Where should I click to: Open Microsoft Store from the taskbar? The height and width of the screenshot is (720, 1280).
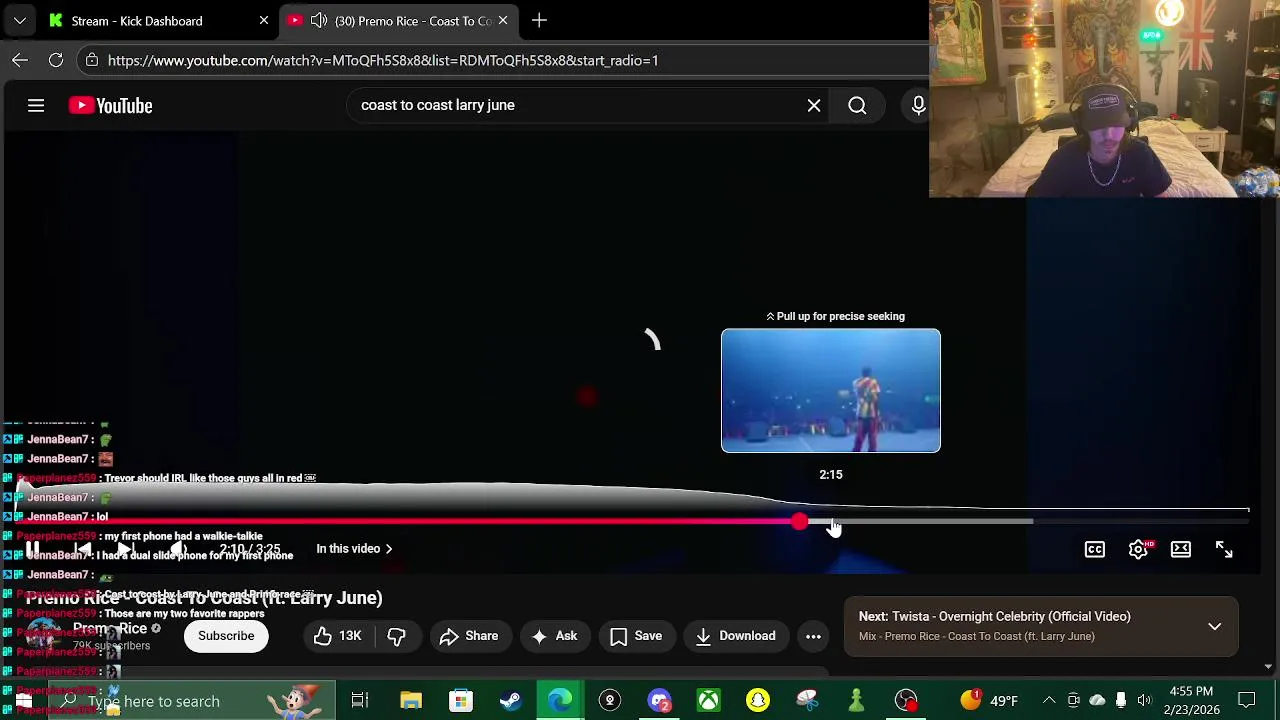tap(460, 700)
